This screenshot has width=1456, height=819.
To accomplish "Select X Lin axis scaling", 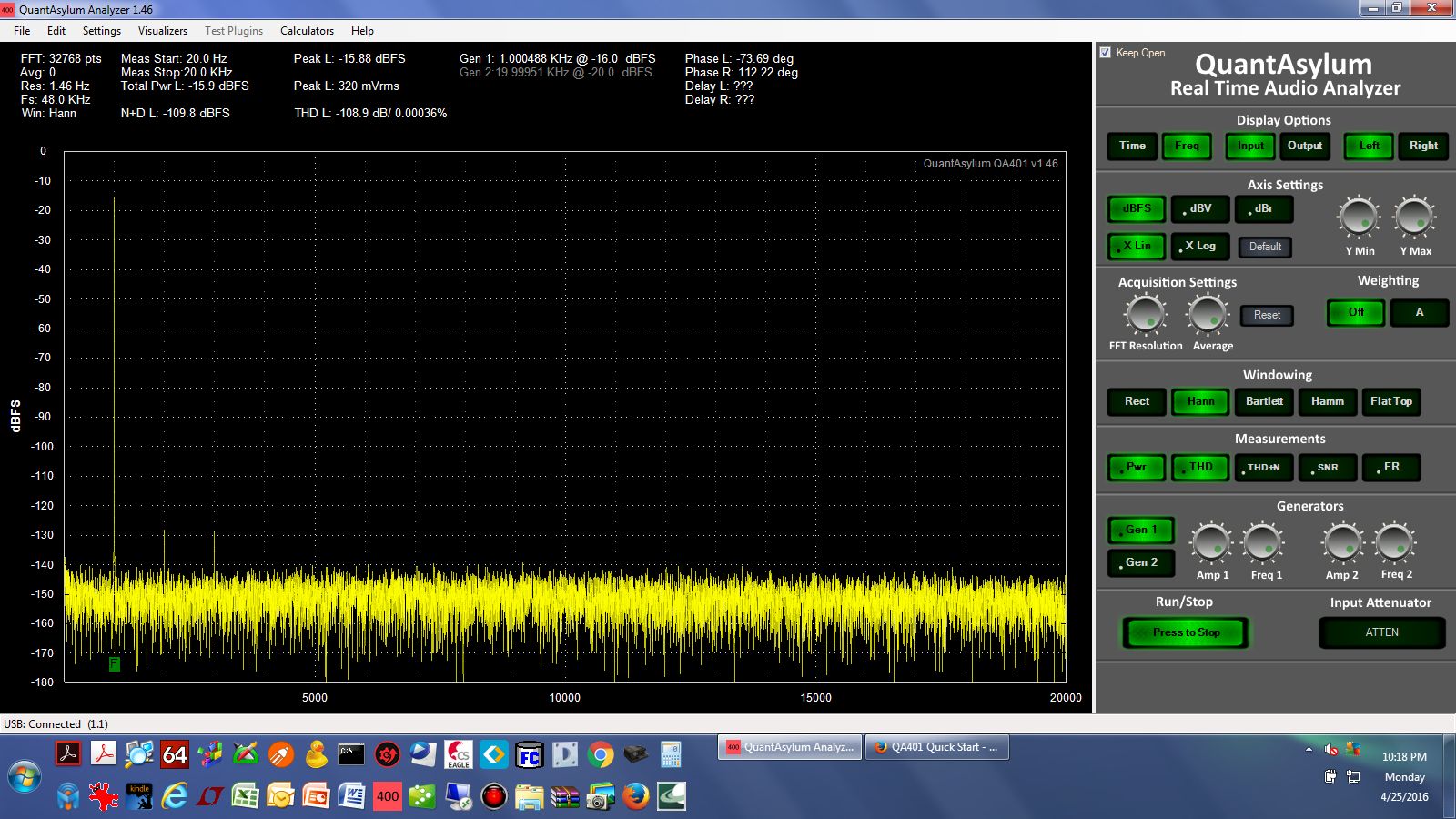I will [x=1137, y=246].
